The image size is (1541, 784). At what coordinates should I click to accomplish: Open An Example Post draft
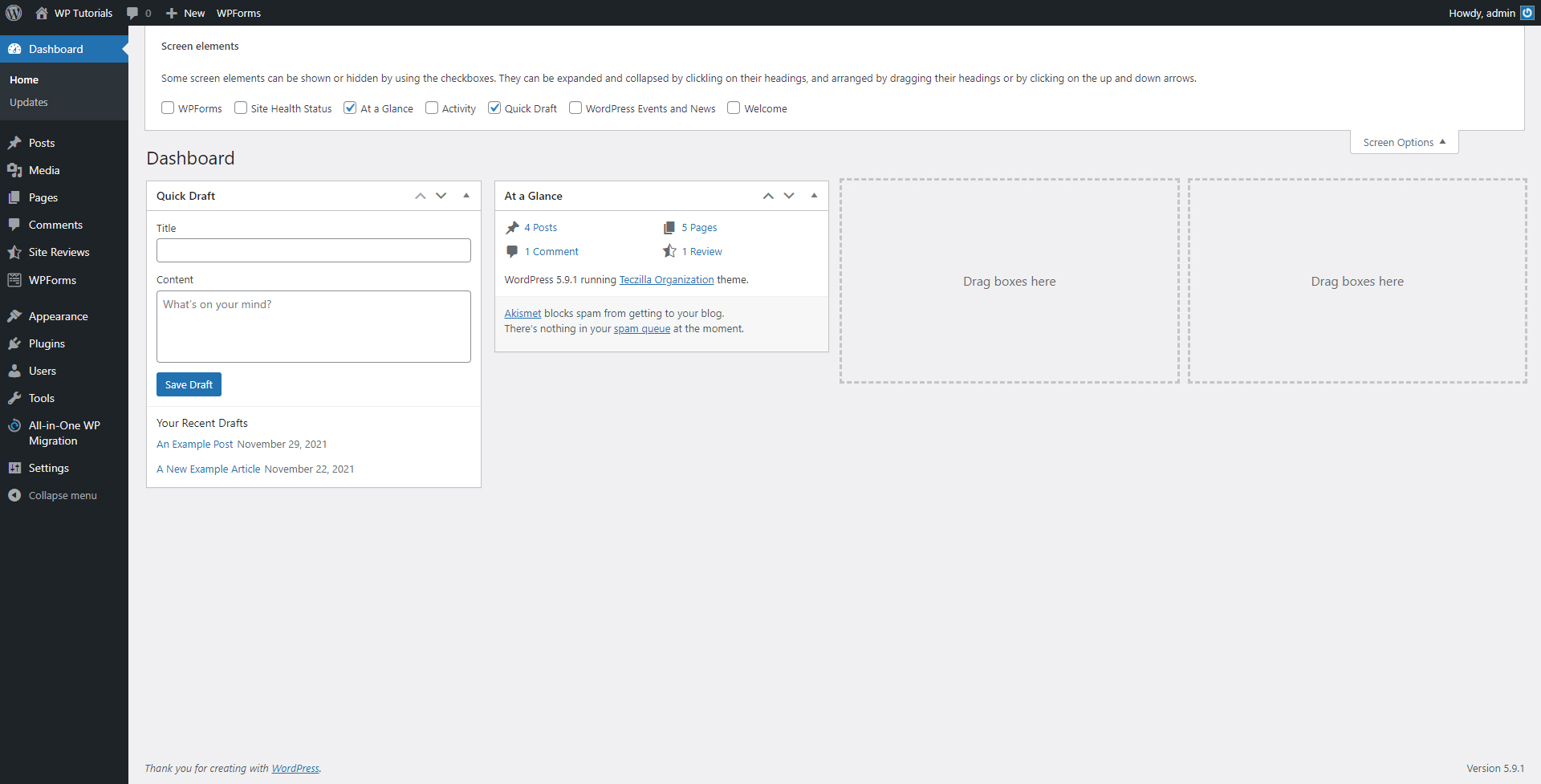coord(195,444)
